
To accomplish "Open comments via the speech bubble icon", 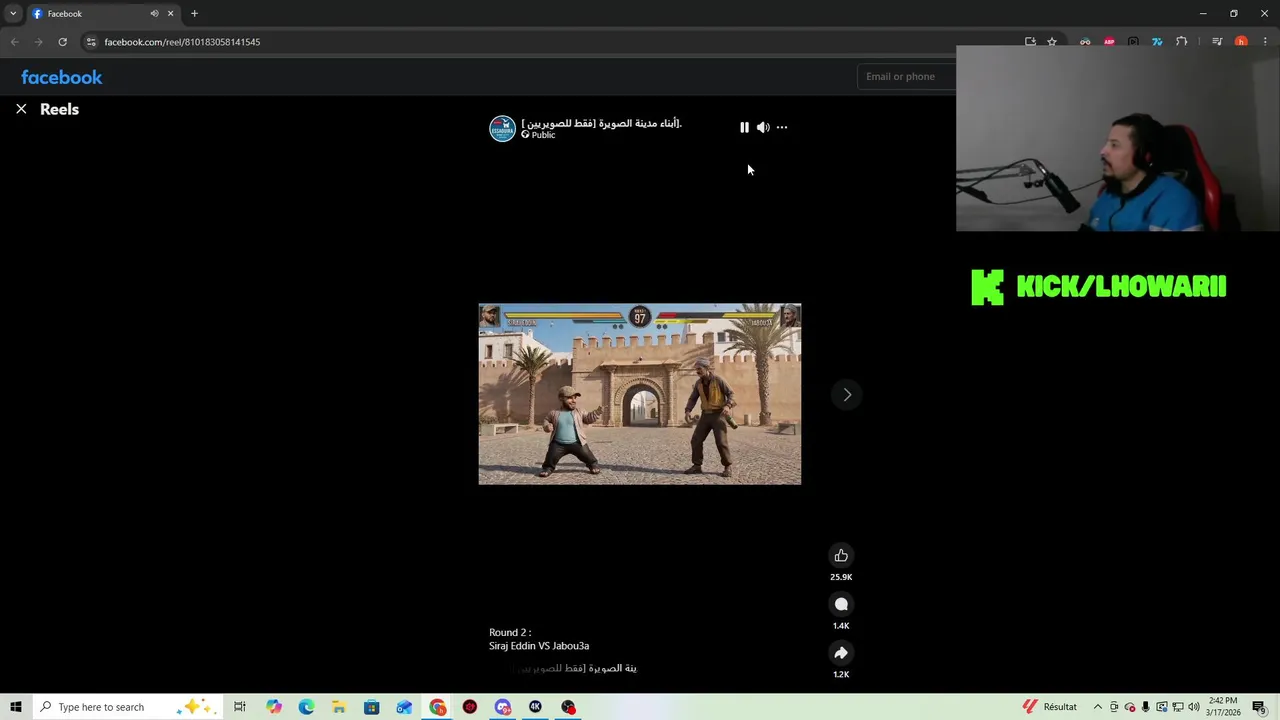I will 841,604.
